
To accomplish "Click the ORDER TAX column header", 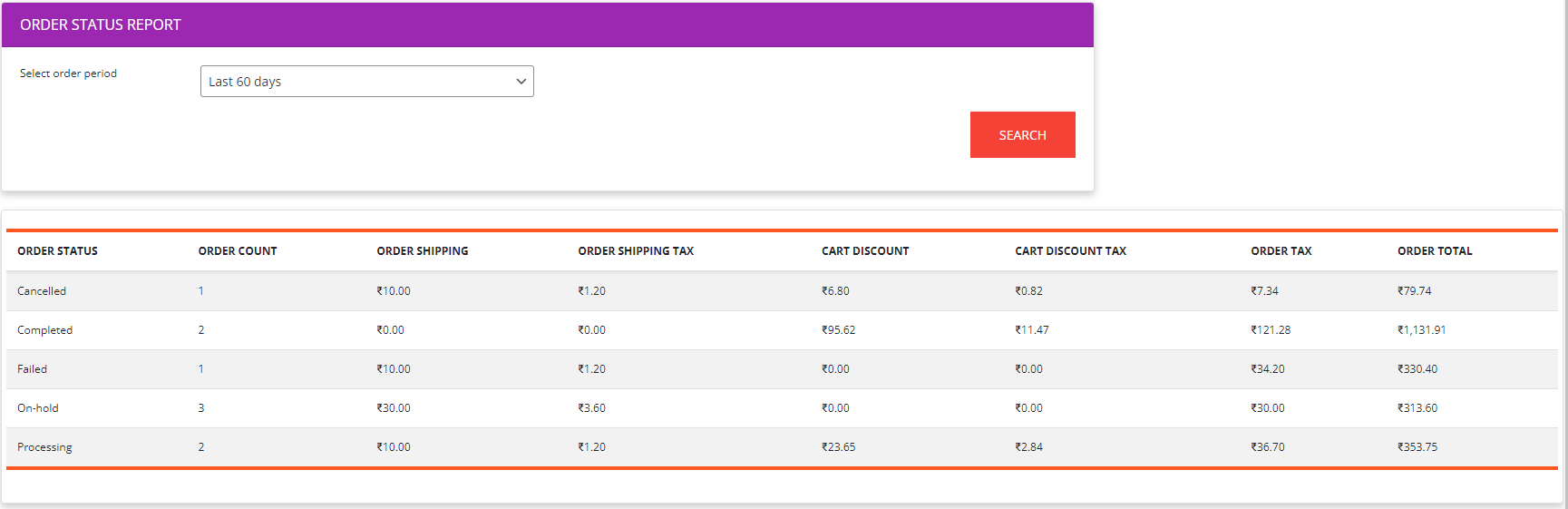I will [1281, 251].
